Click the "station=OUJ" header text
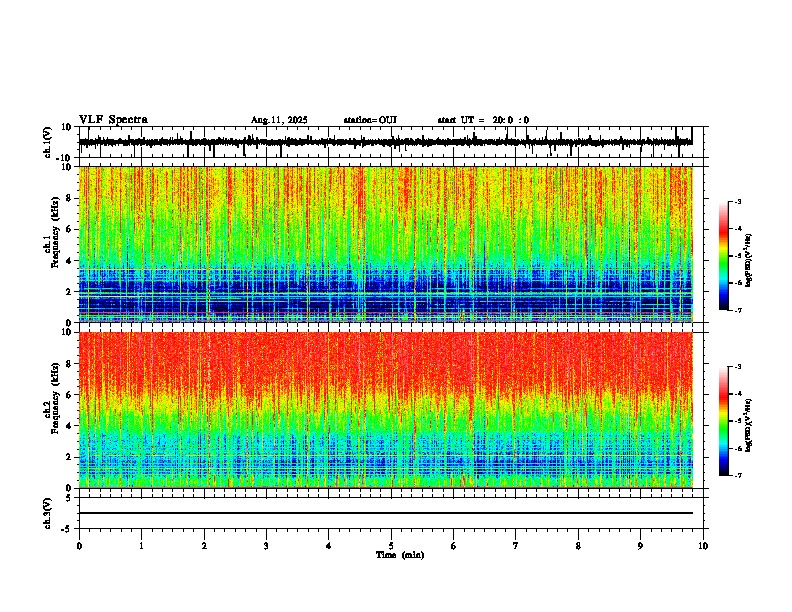792x612 pixels. click(370, 120)
